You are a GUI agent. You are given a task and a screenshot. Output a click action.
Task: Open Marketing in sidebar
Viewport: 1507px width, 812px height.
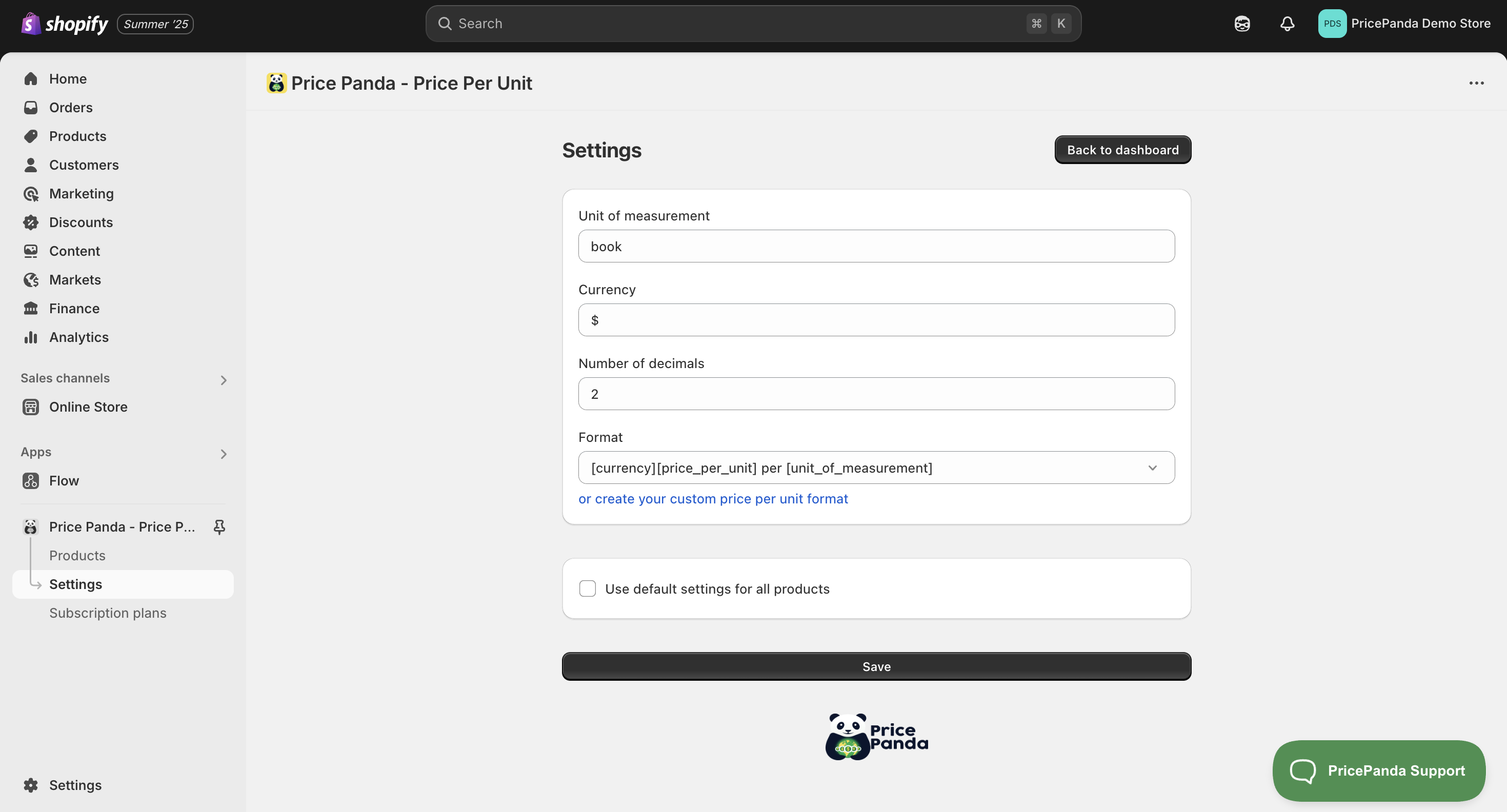pyautogui.click(x=123, y=194)
